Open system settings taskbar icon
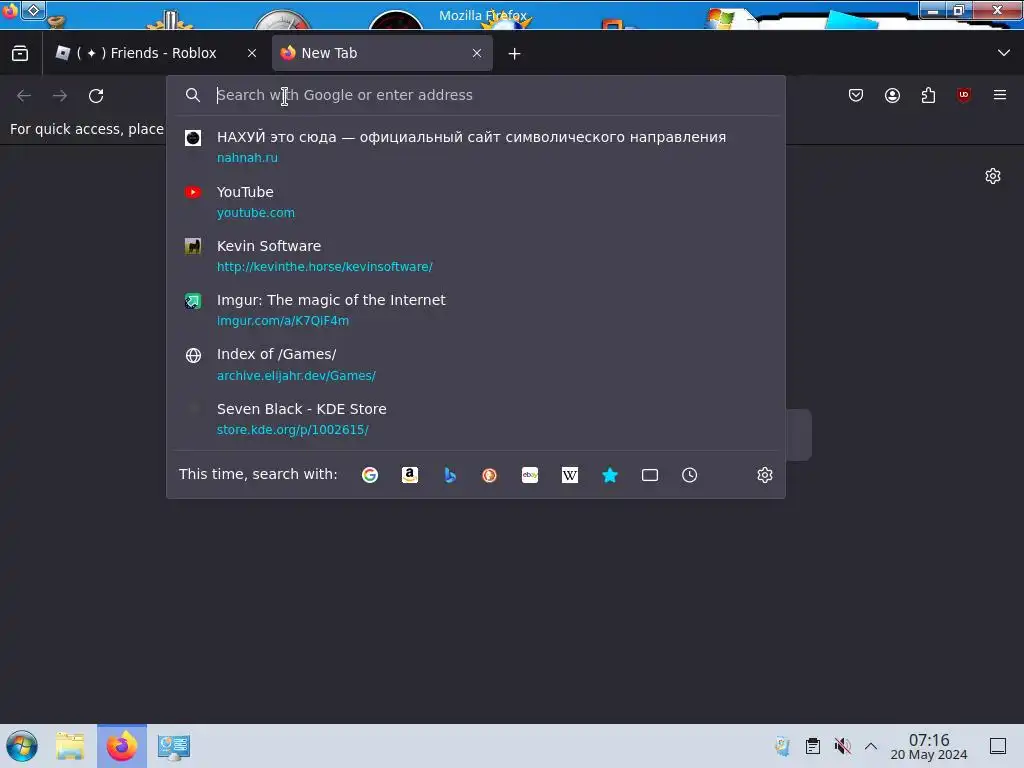 click(174, 746)
